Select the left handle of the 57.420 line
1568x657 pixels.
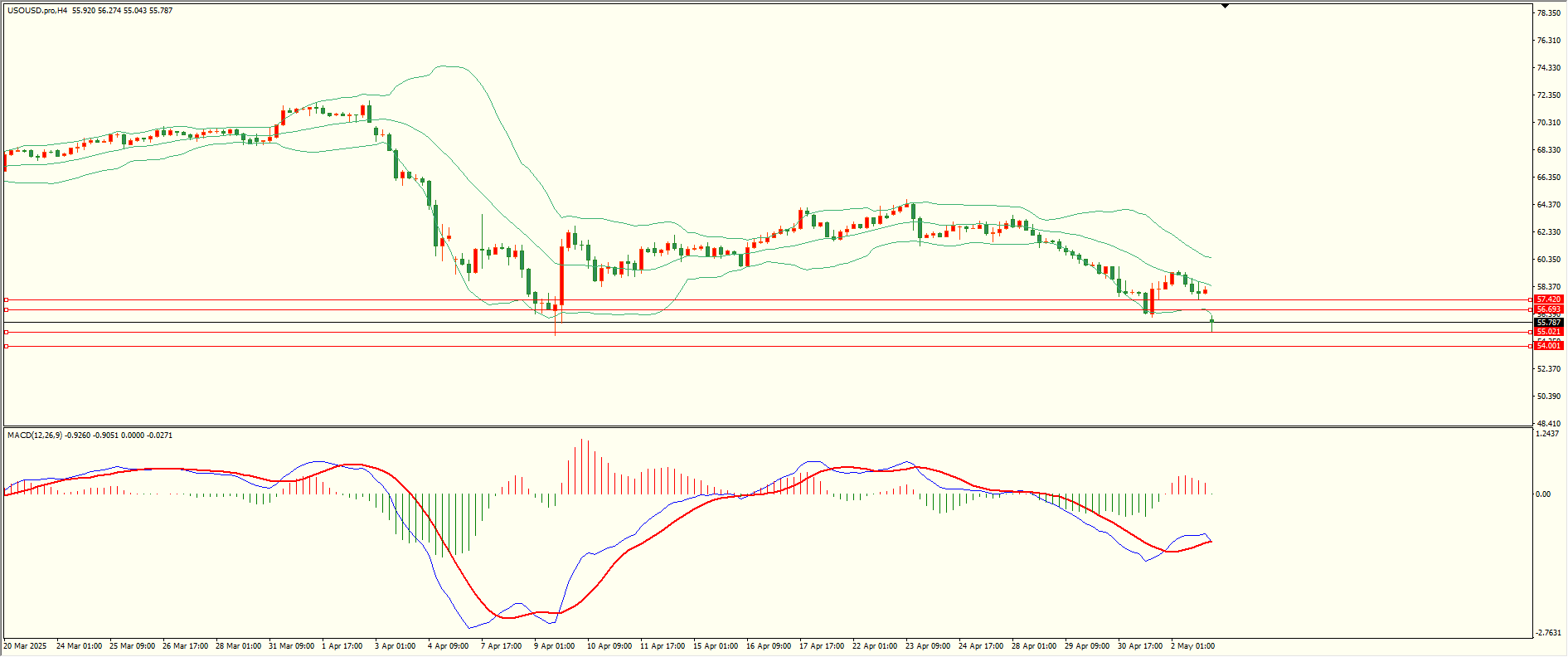[7, 299]
